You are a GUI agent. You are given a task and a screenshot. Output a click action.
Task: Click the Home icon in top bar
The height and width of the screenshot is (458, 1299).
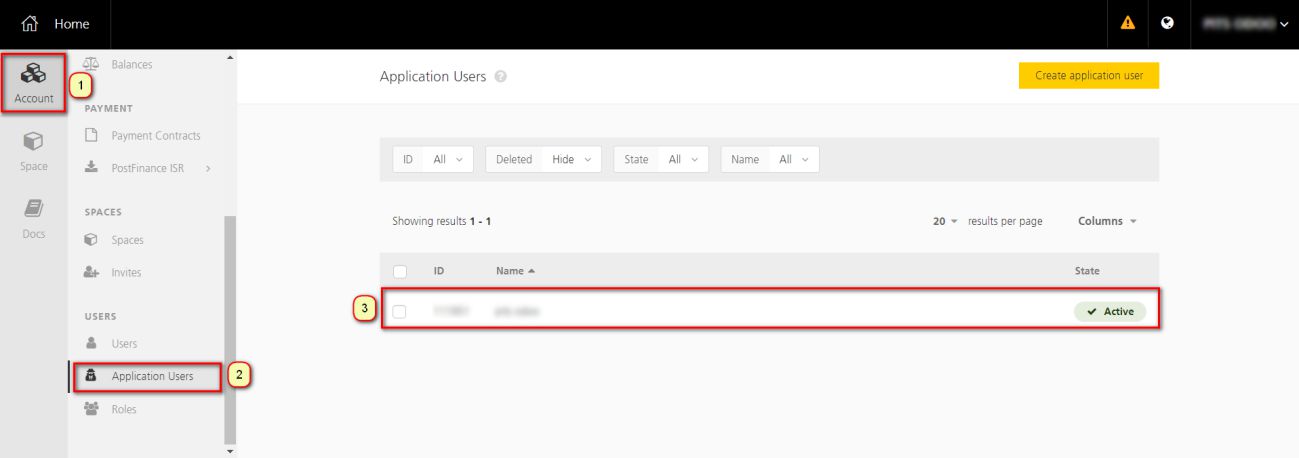click(30, 24)
